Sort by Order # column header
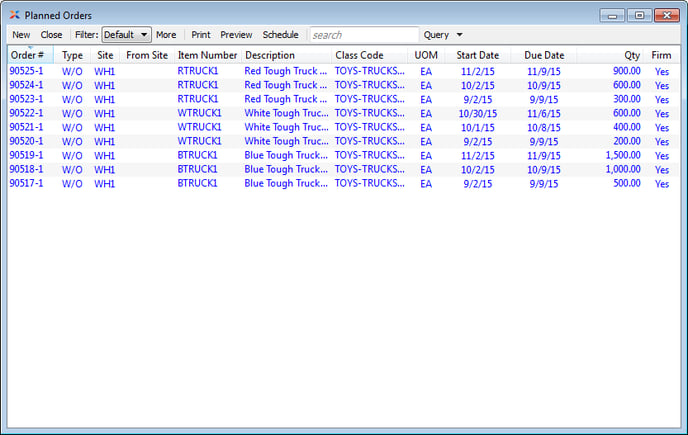 29,55
